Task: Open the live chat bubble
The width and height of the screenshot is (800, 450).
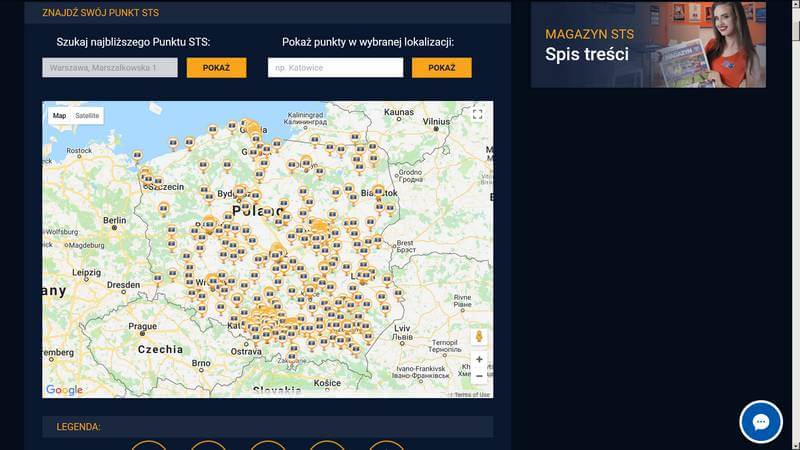Action: [x=761, y=422]
